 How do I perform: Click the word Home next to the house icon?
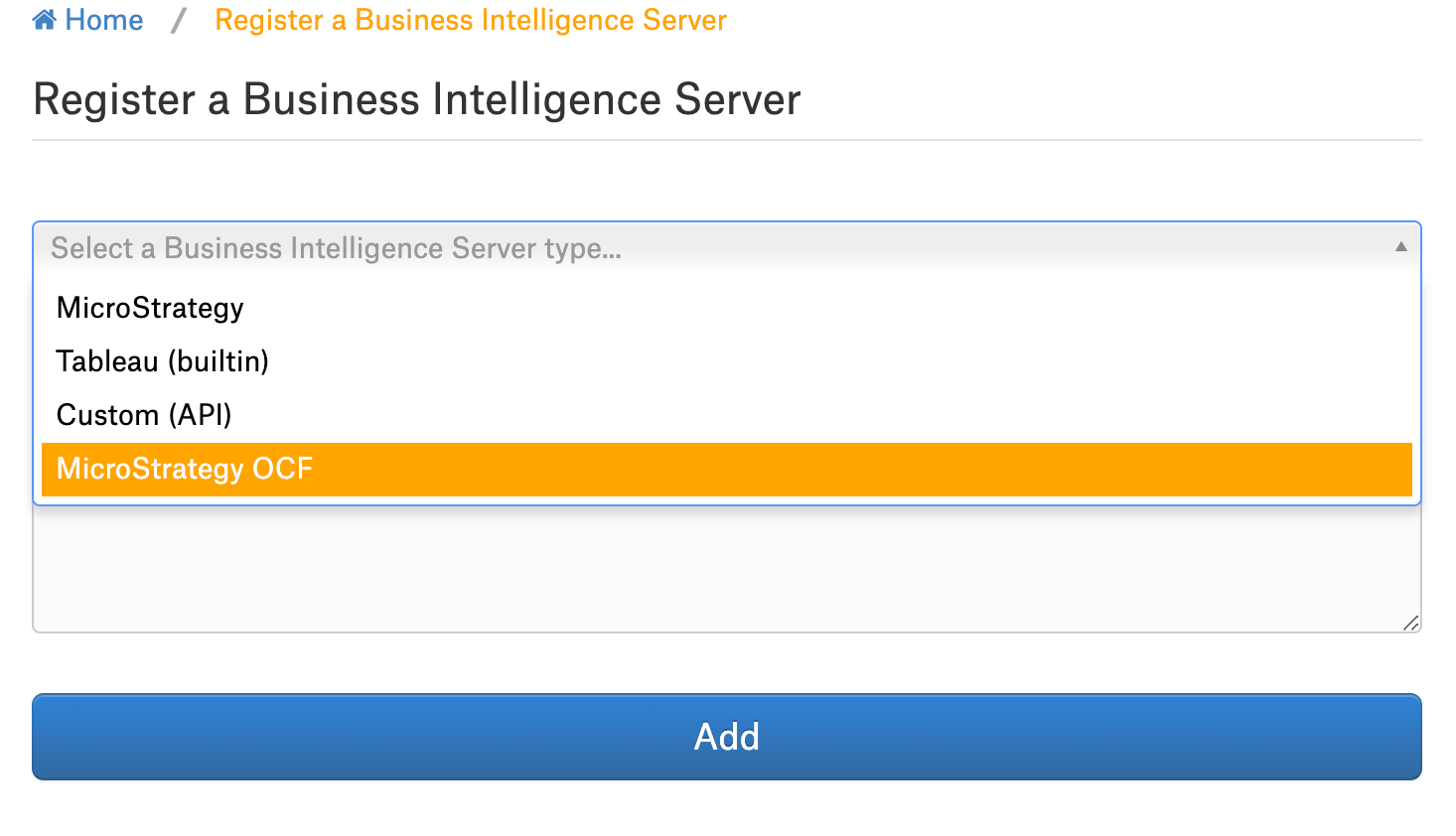(x=104, y=20)
